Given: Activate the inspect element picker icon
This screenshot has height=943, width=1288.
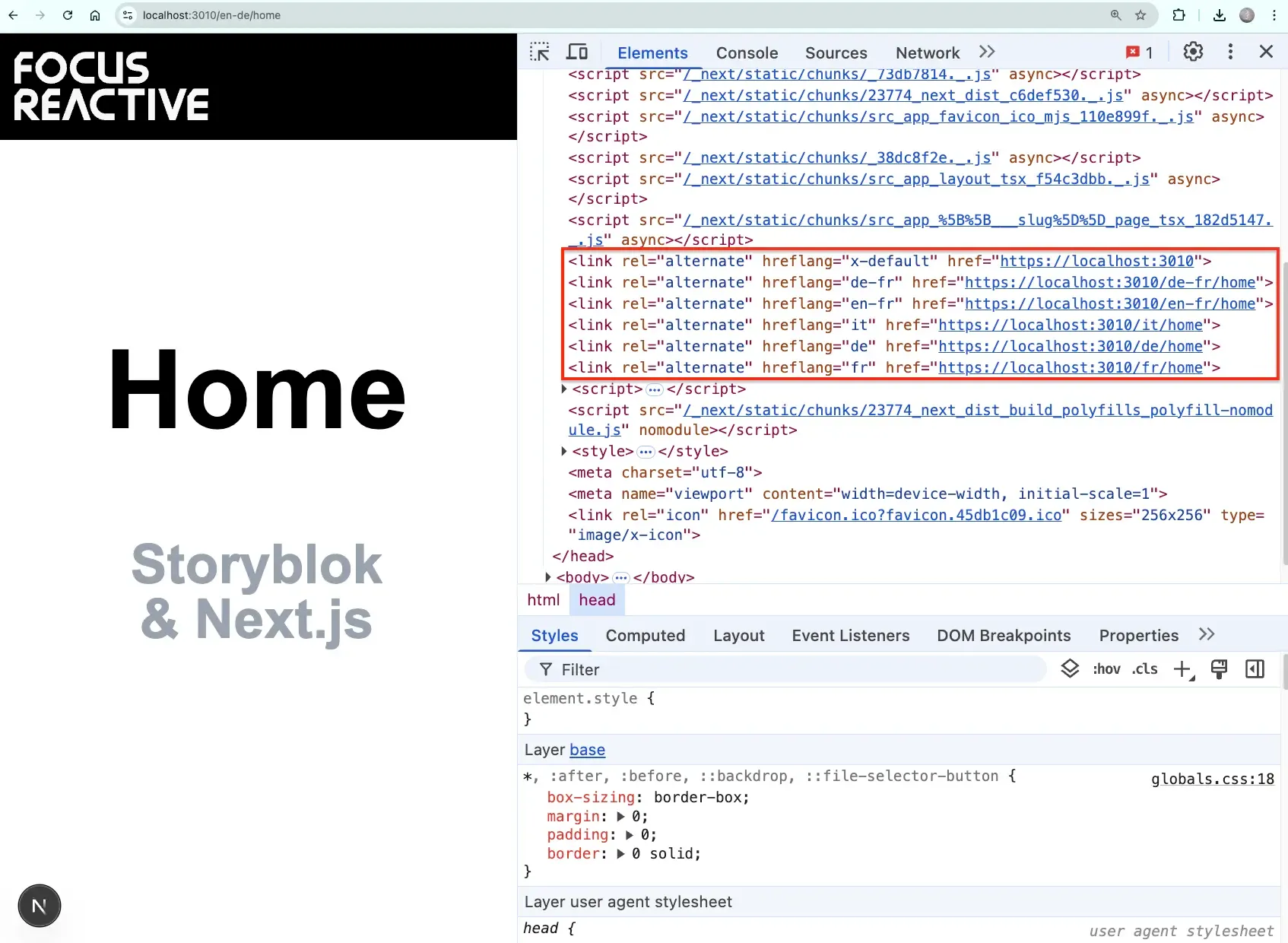Looking at the screenshot, I should (x=540, y=52).
